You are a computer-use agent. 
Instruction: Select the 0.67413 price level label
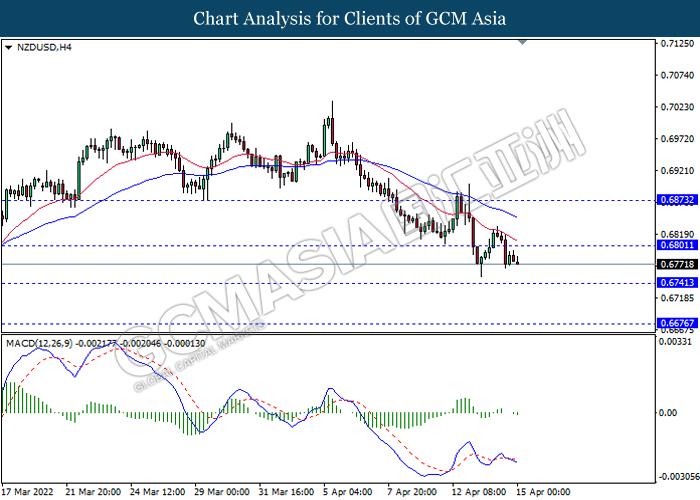(677, 283)
